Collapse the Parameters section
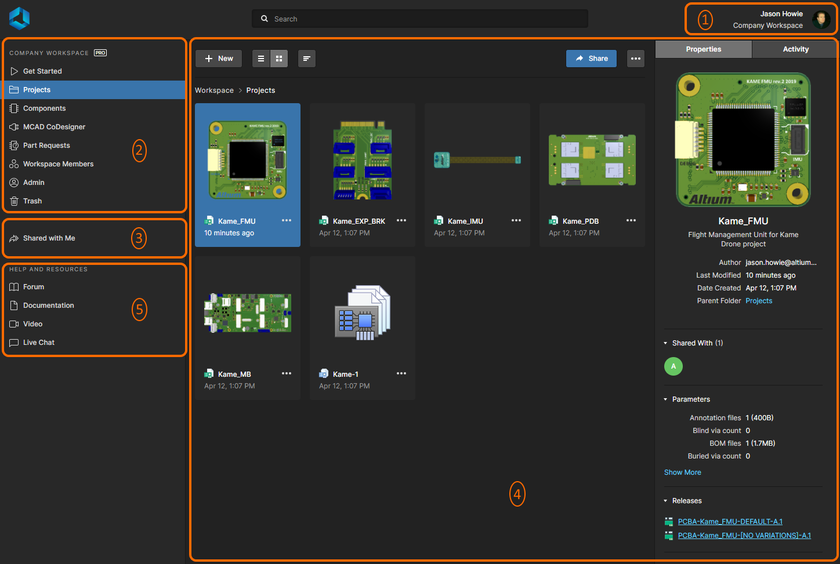The width and height of the screenshot is (840, 564). (666, 399)
